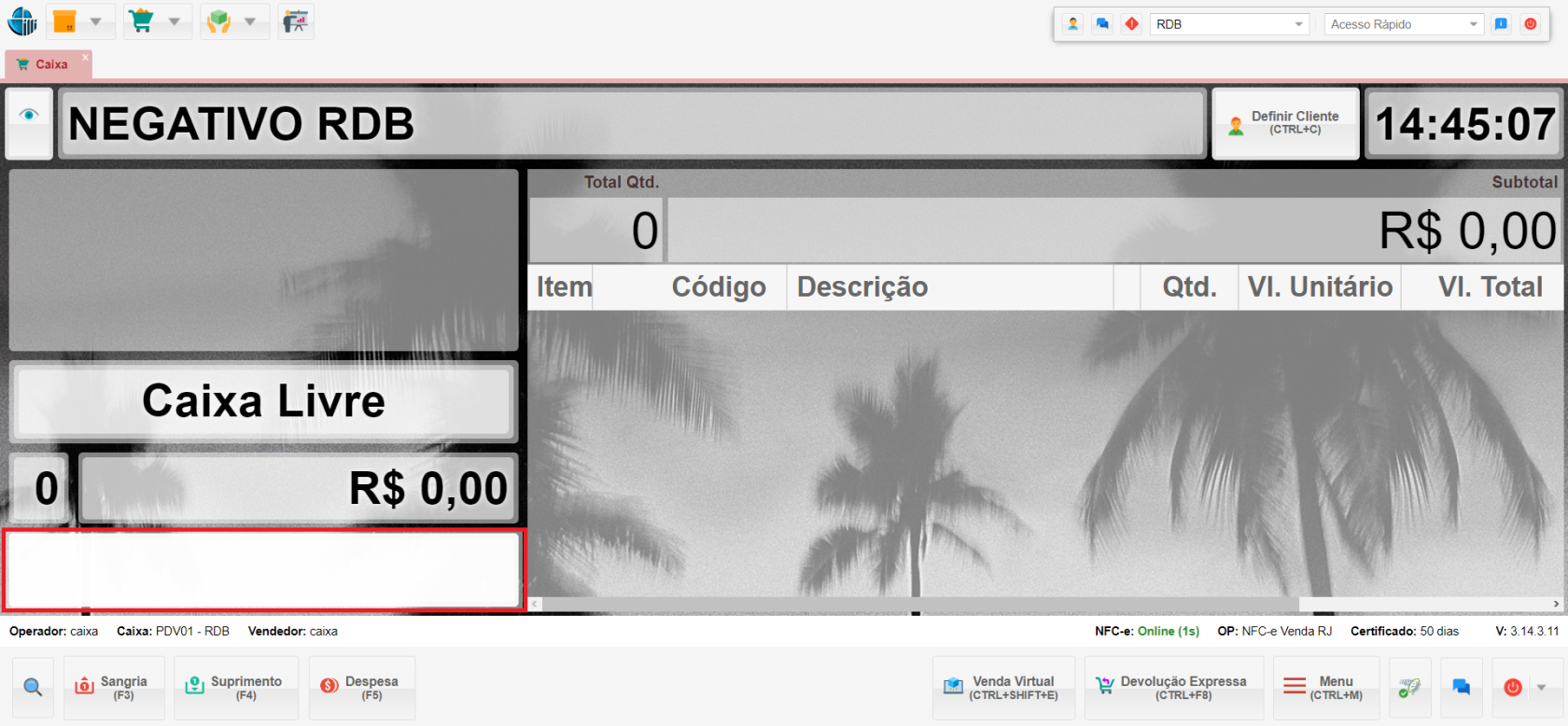Open the presentation chart icon in top toolbar
The height and width of the screenshot is (726, 1568).
(295, 21)
